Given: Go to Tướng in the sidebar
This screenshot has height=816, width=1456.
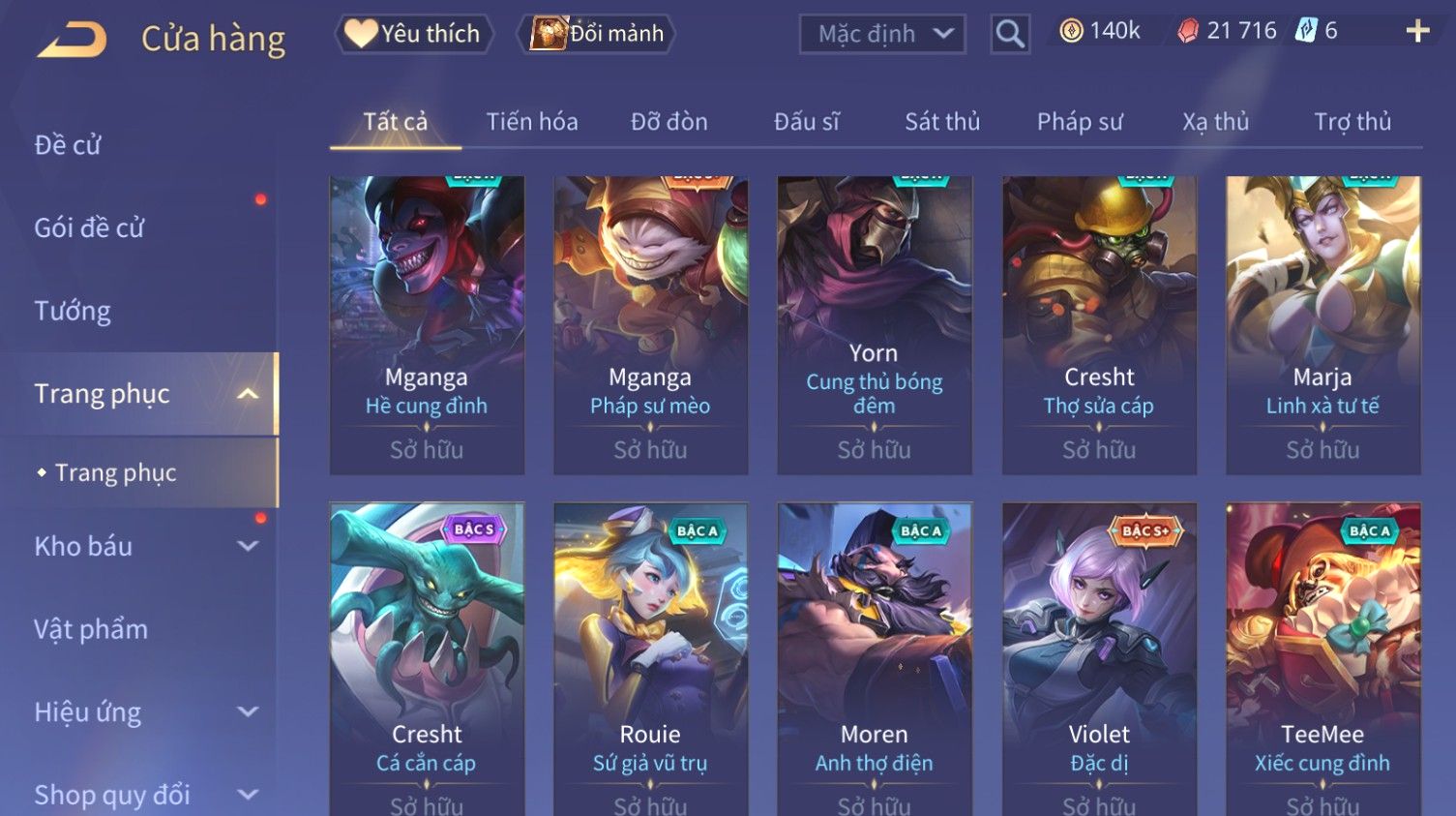Looking at the screenshot, I should point(73,311).
